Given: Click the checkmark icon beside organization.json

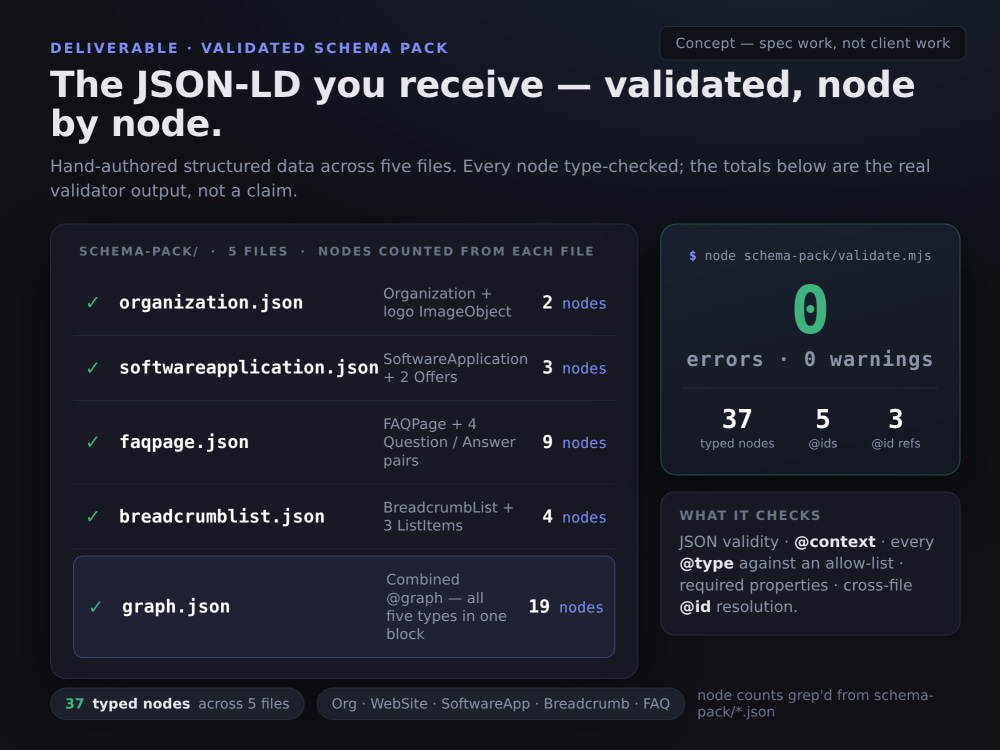Looking at the screenshot, I should (x=92, y=303).
